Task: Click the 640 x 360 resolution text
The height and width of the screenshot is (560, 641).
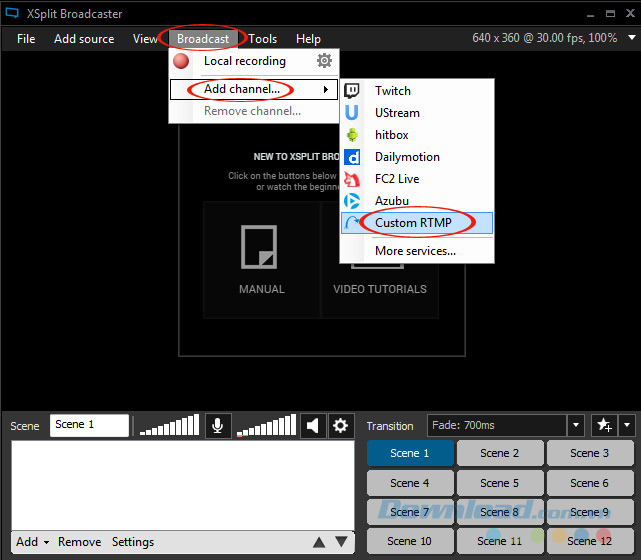Action: tap(545, 38)
